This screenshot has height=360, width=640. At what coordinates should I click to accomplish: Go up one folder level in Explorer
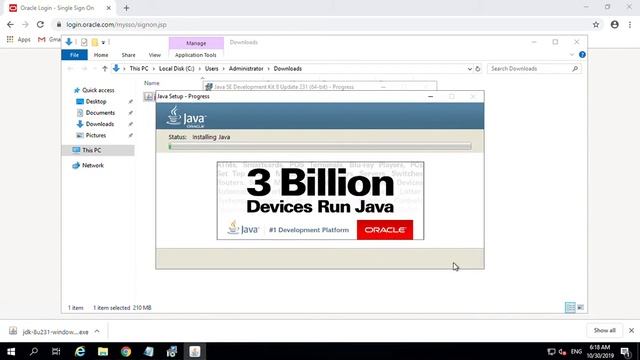tap(105, 69)
